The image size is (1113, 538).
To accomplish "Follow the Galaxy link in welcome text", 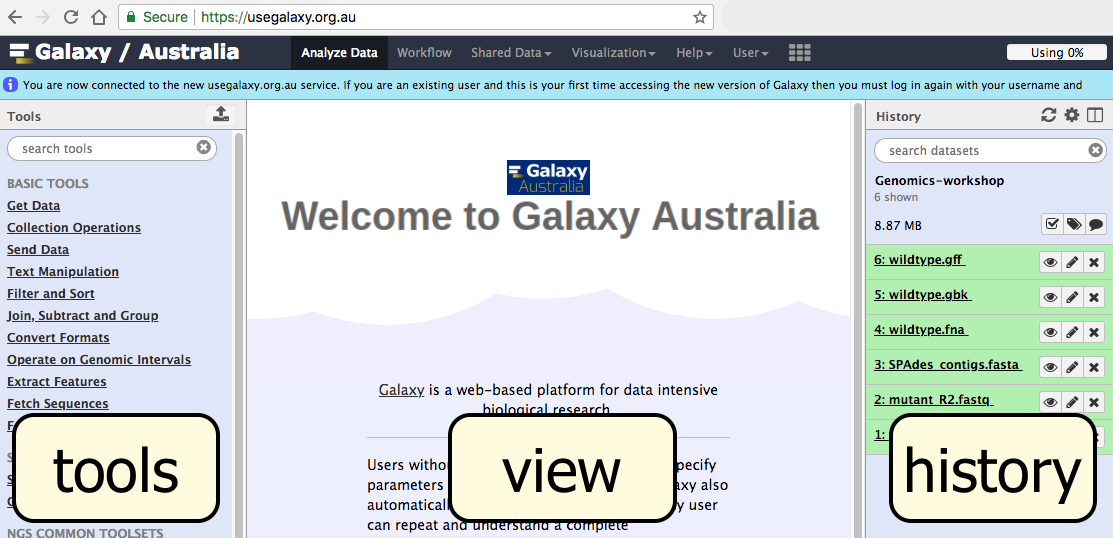I will [x=401, y=390].
